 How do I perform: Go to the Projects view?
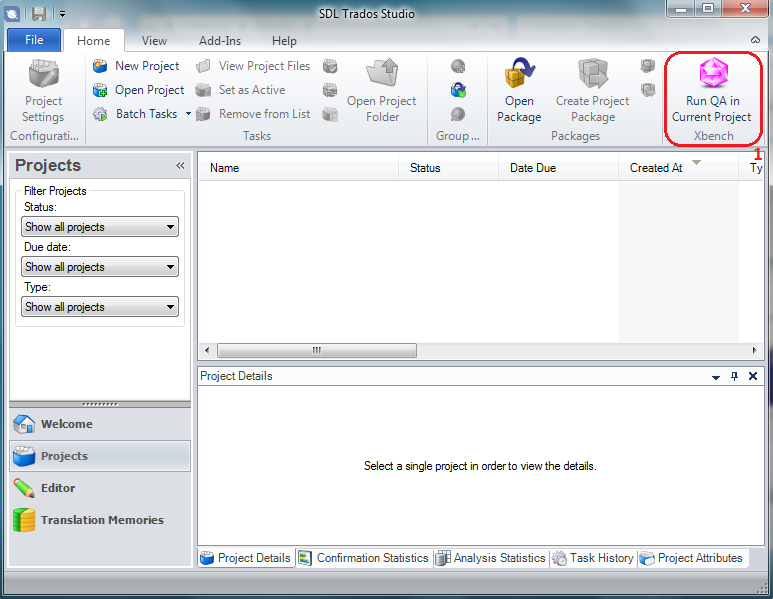pos(100,456)
